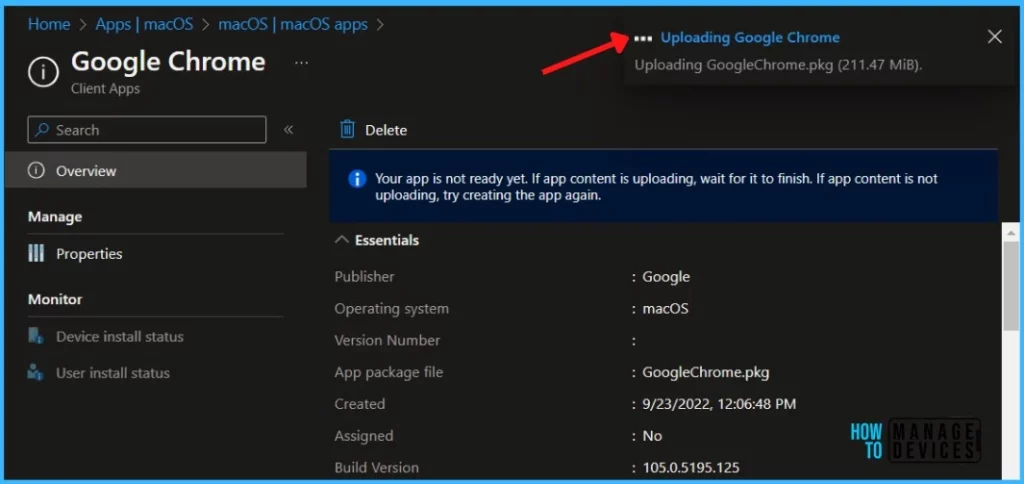Collapse the Essentials section chevron

(342, 240)
